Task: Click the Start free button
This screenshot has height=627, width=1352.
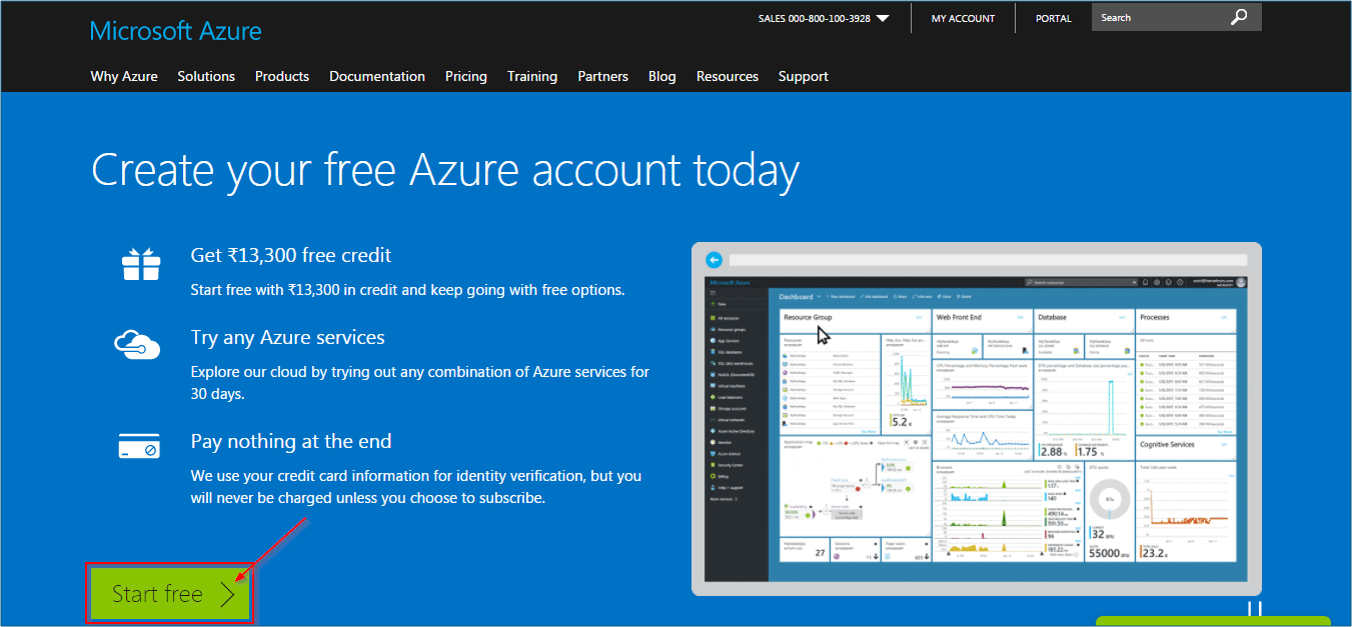Action: [170, 594]
